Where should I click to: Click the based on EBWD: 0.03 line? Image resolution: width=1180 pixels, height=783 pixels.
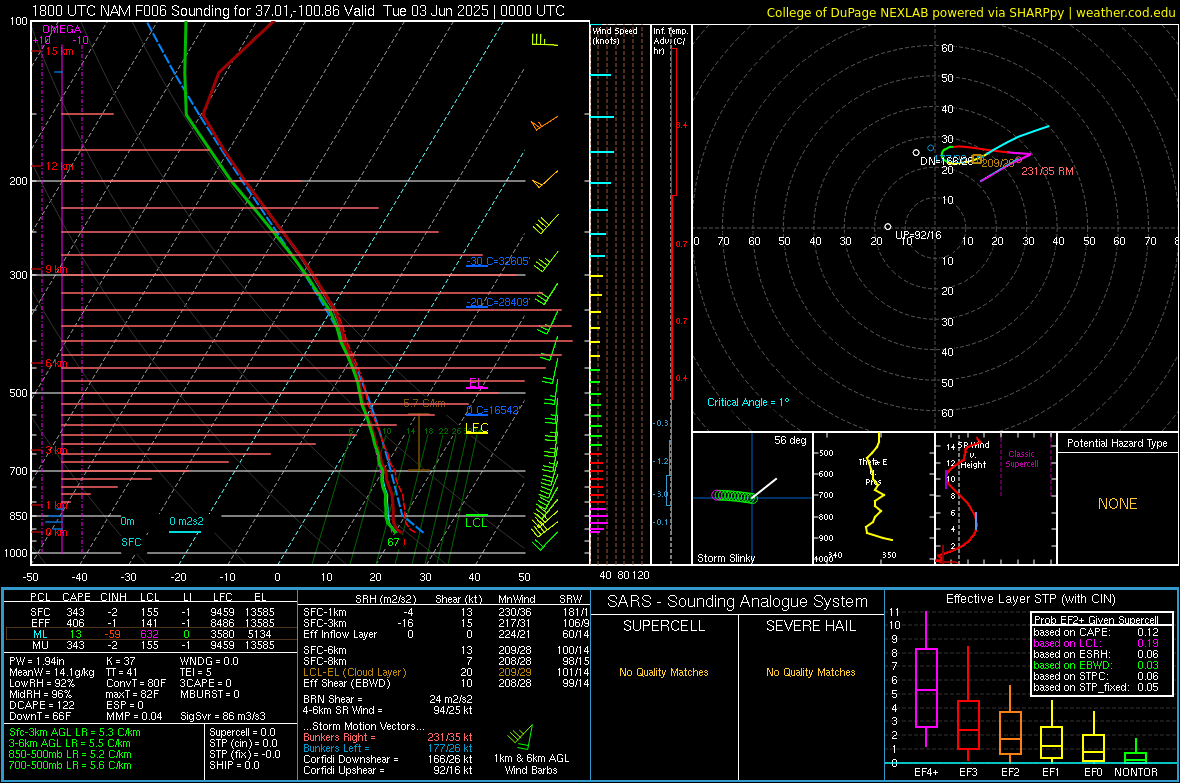[x=1096, y=665]
